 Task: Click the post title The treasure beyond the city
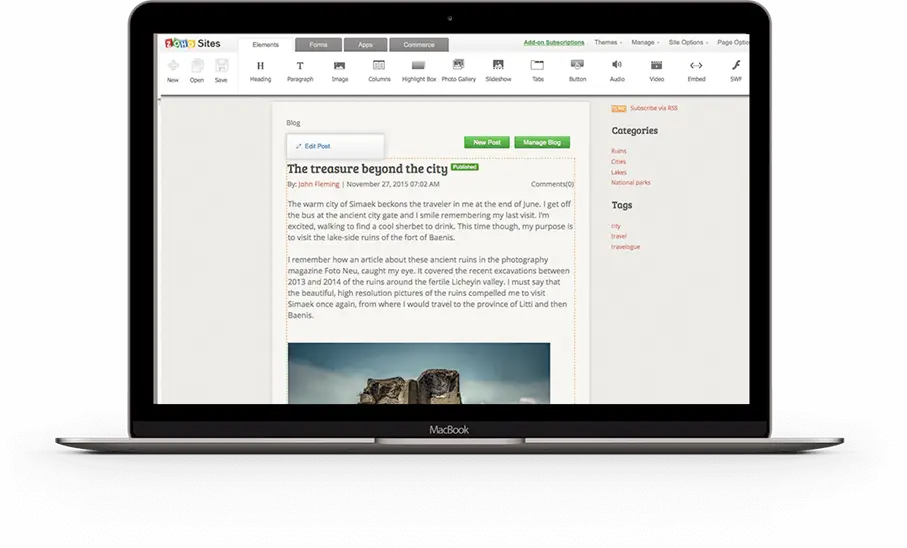[367, 169]
